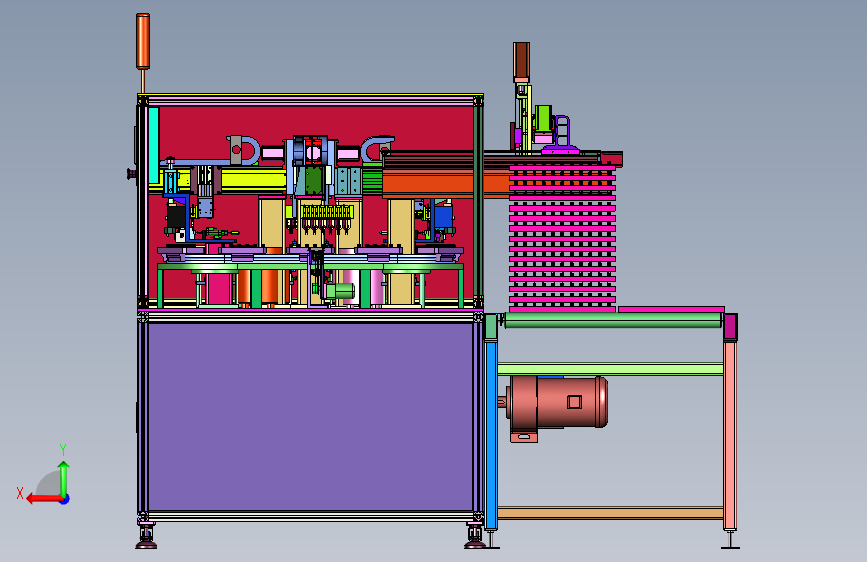Screen dimensions: 867x562
Task: Click the cyan vertical strip inside enclosure
Action: (154, 145)
